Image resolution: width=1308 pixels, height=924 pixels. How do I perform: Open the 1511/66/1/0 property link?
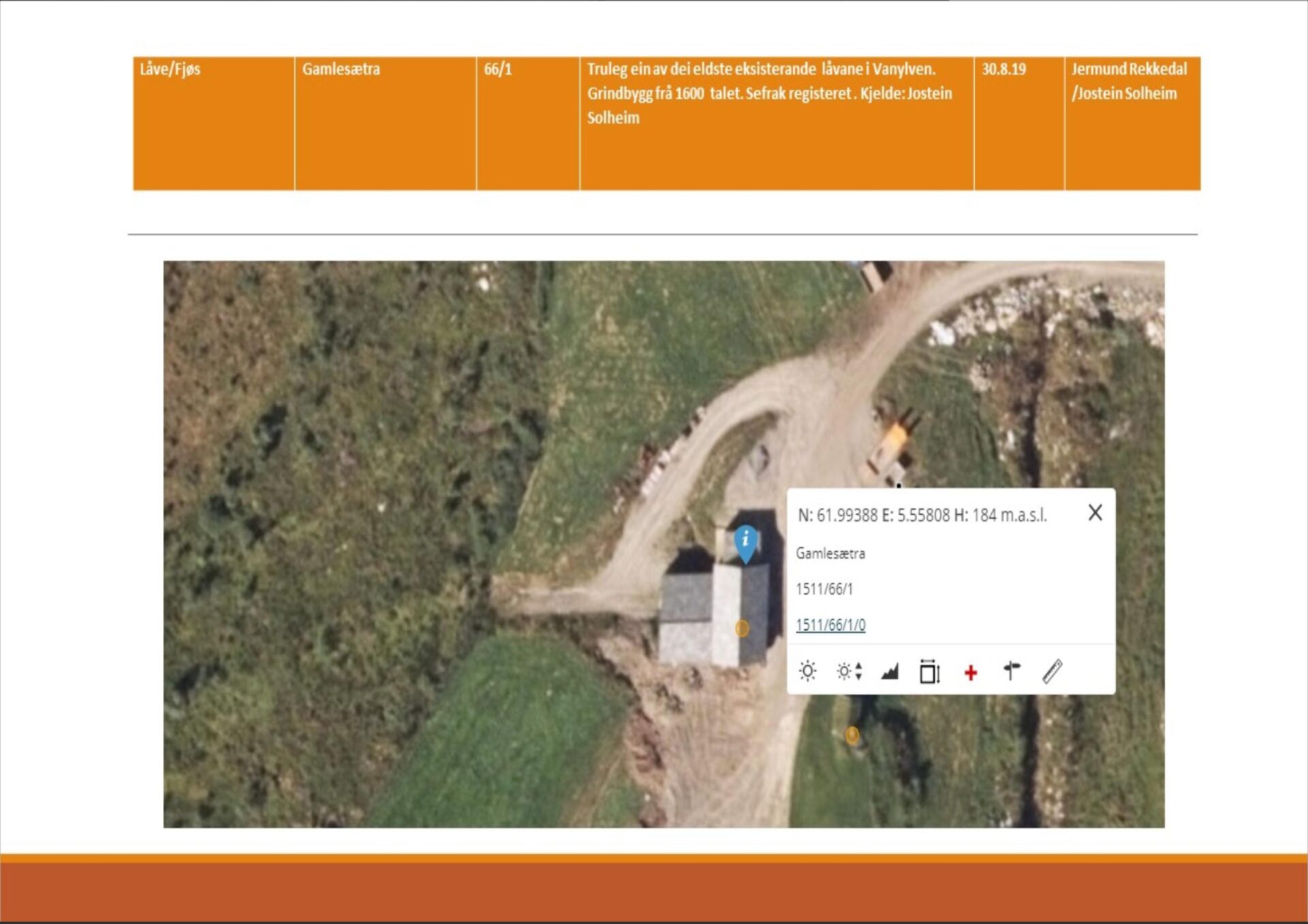[x=830, y=624]
